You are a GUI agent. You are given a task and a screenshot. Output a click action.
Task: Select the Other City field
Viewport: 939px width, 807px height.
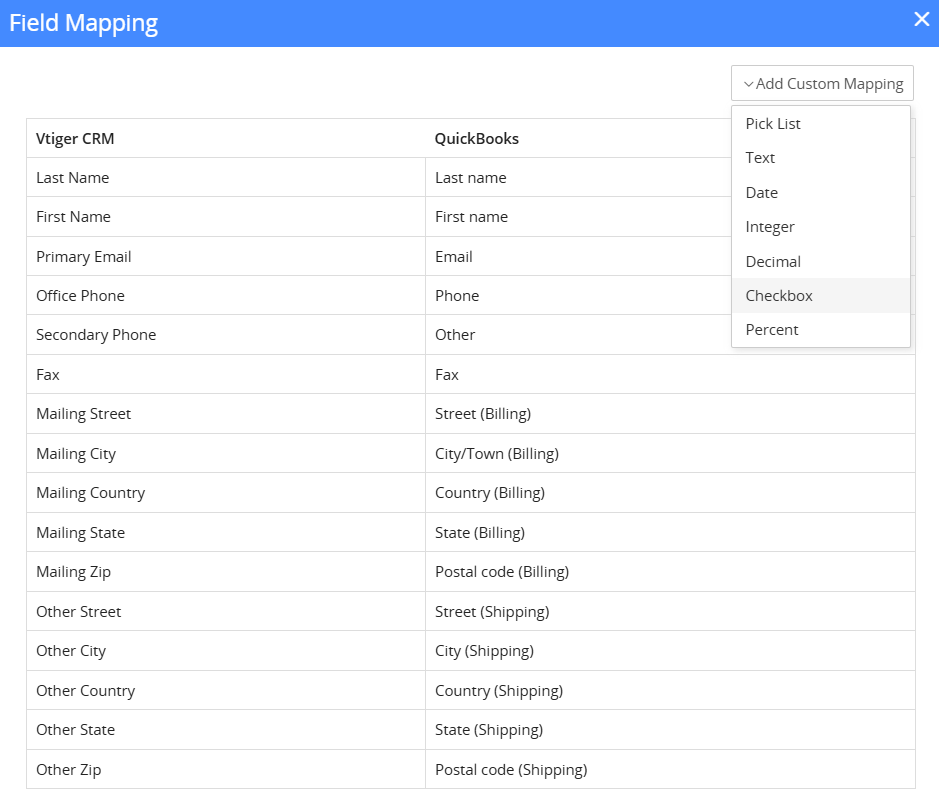click(x=226, y=651)
